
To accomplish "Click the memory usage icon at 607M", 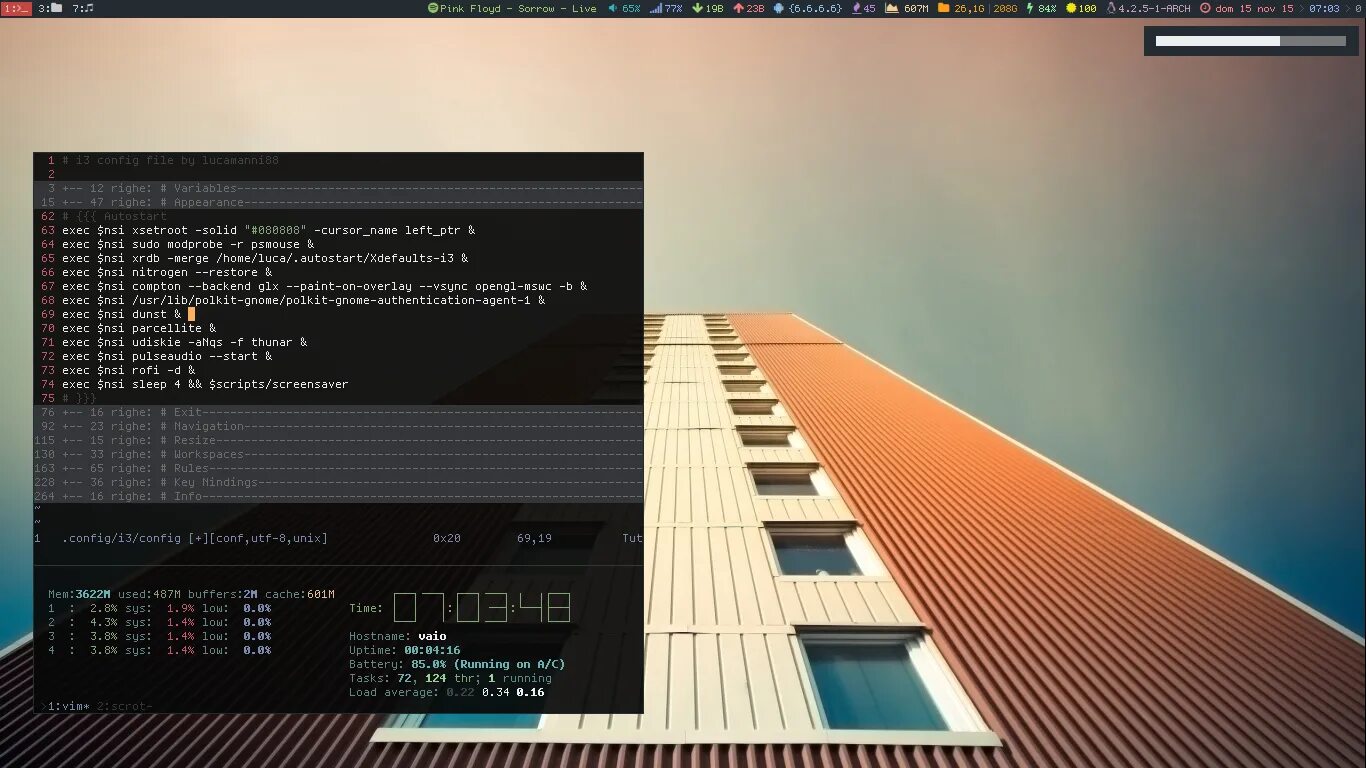I will [892, 8].
